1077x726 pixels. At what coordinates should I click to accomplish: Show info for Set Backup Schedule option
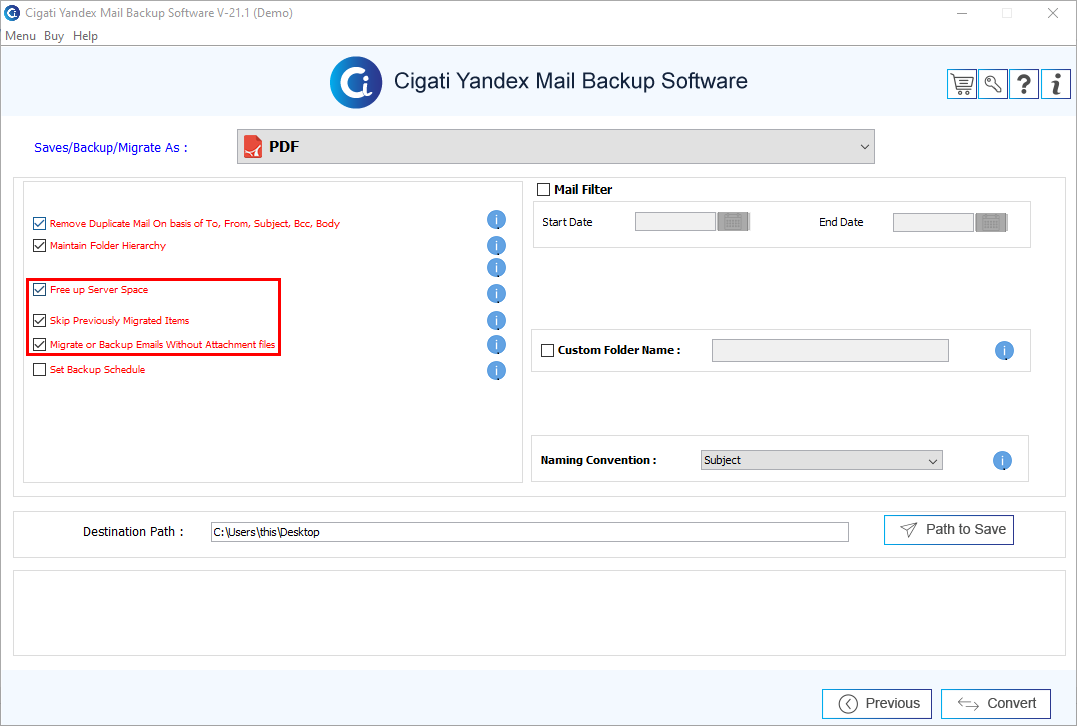tap(496, 370)
